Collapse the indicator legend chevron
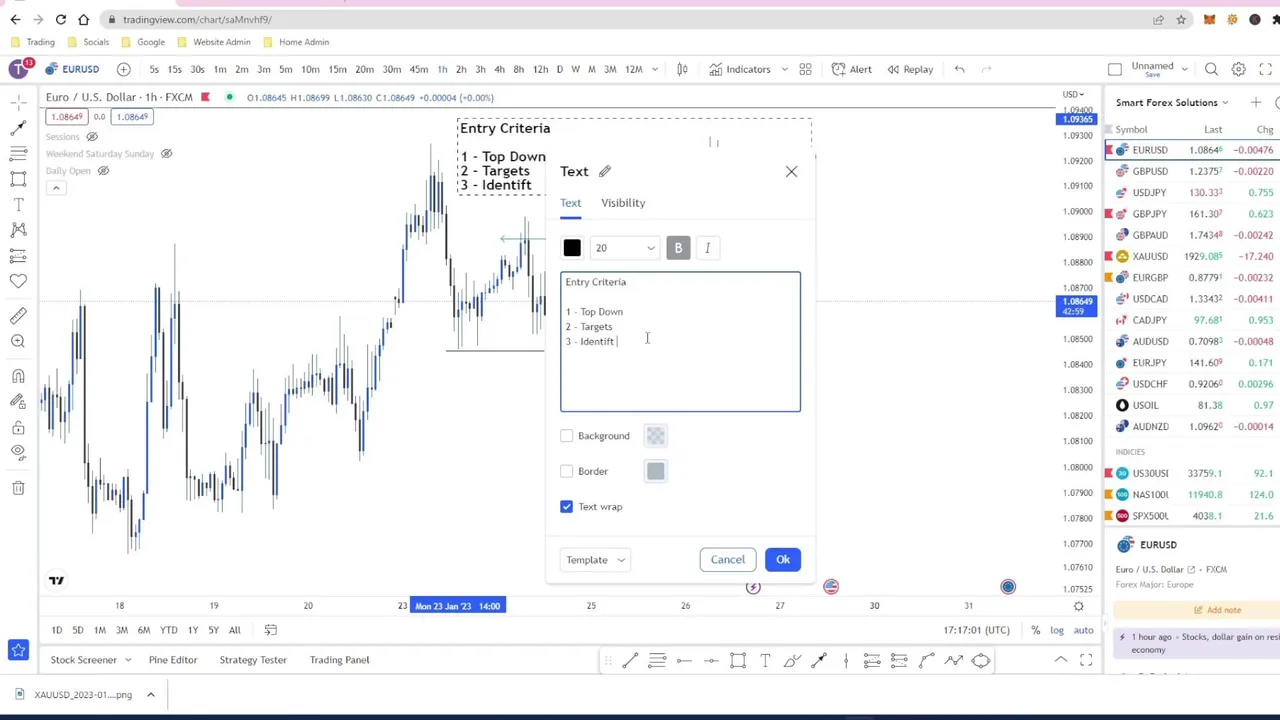This screenshot has width=1280, height=720. click(56, 188)
